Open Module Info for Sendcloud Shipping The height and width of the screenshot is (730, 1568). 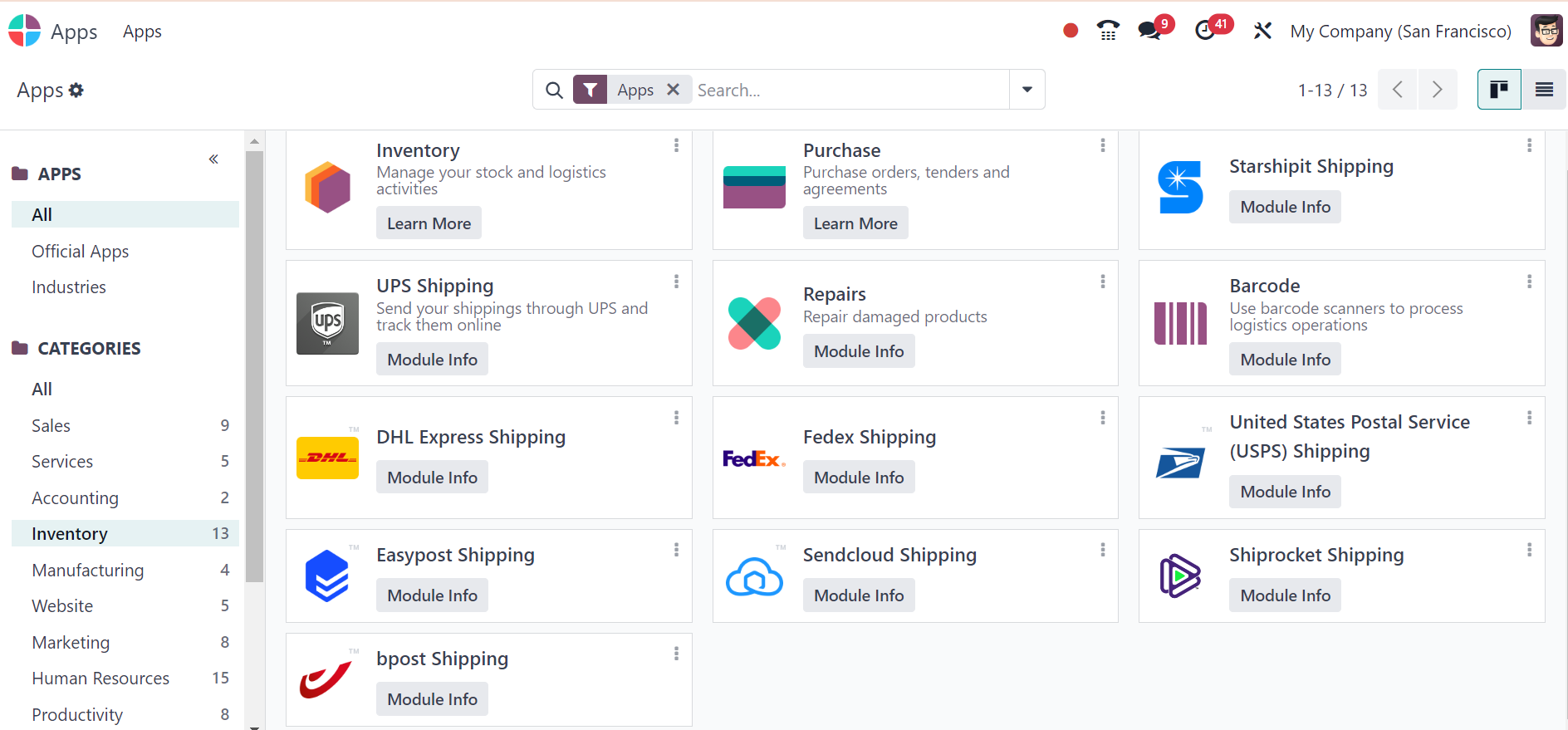pos(859,595)
